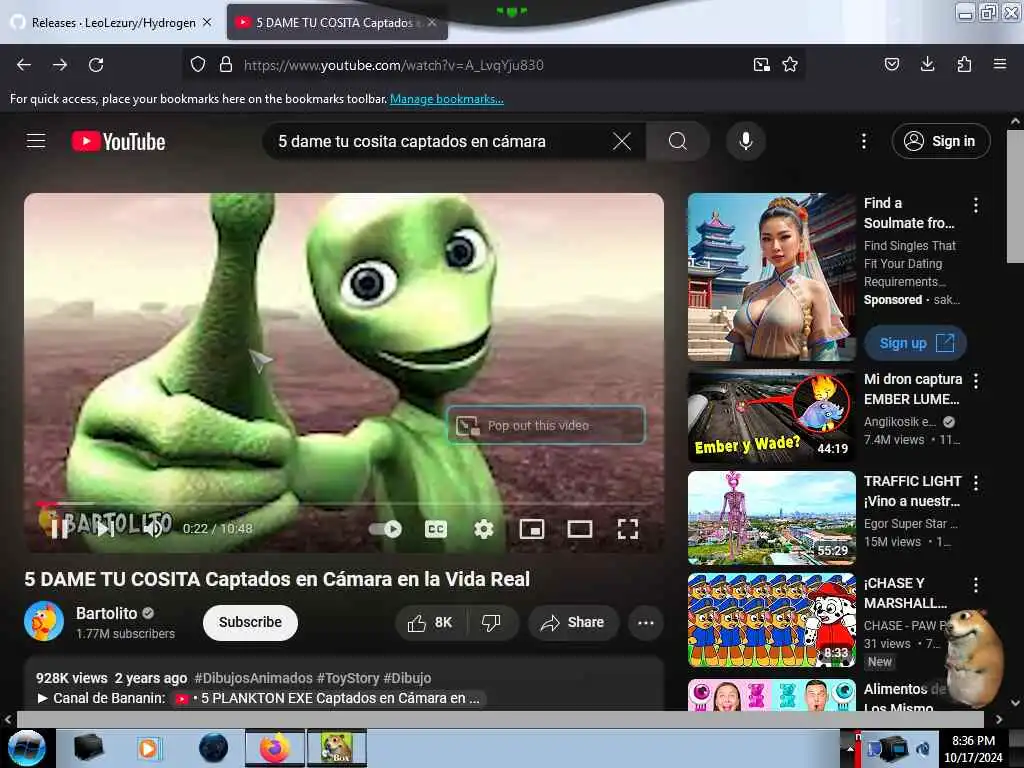Screen dimensions: 1024x768
Task: Skip to the next video
Action: pos(106,528)
